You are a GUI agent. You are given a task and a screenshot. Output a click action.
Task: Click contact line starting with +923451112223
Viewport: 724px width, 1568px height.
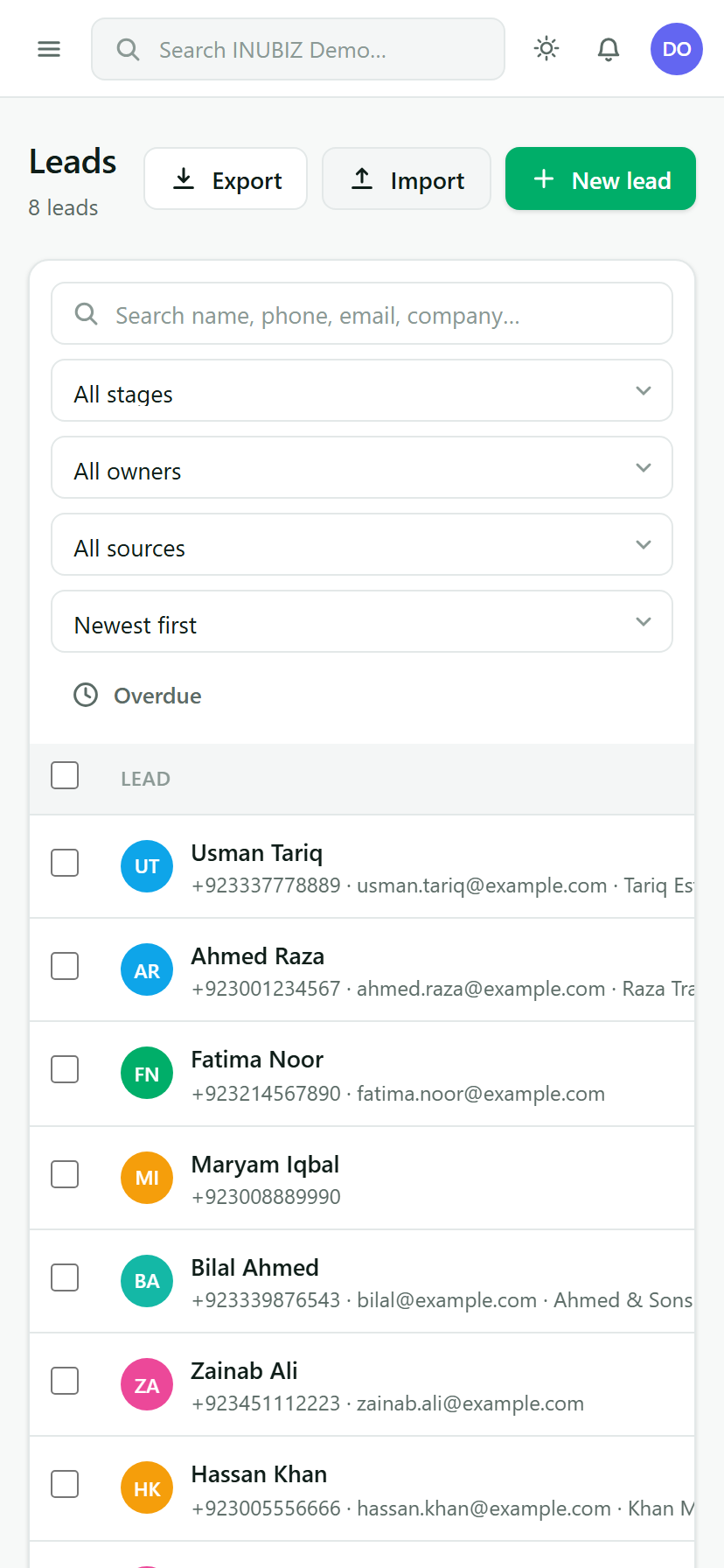click(387, 1403)
